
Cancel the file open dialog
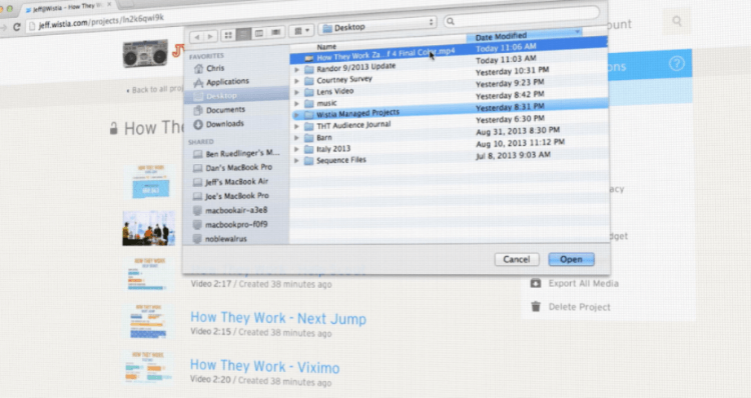[517, 259]
